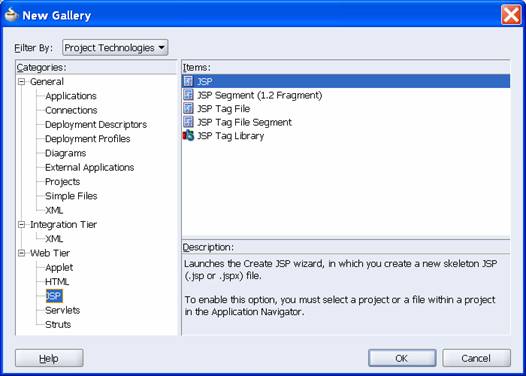The image size is (526, 376).
Task: Click the JSP Tag File icon
Action: (189, 108)
